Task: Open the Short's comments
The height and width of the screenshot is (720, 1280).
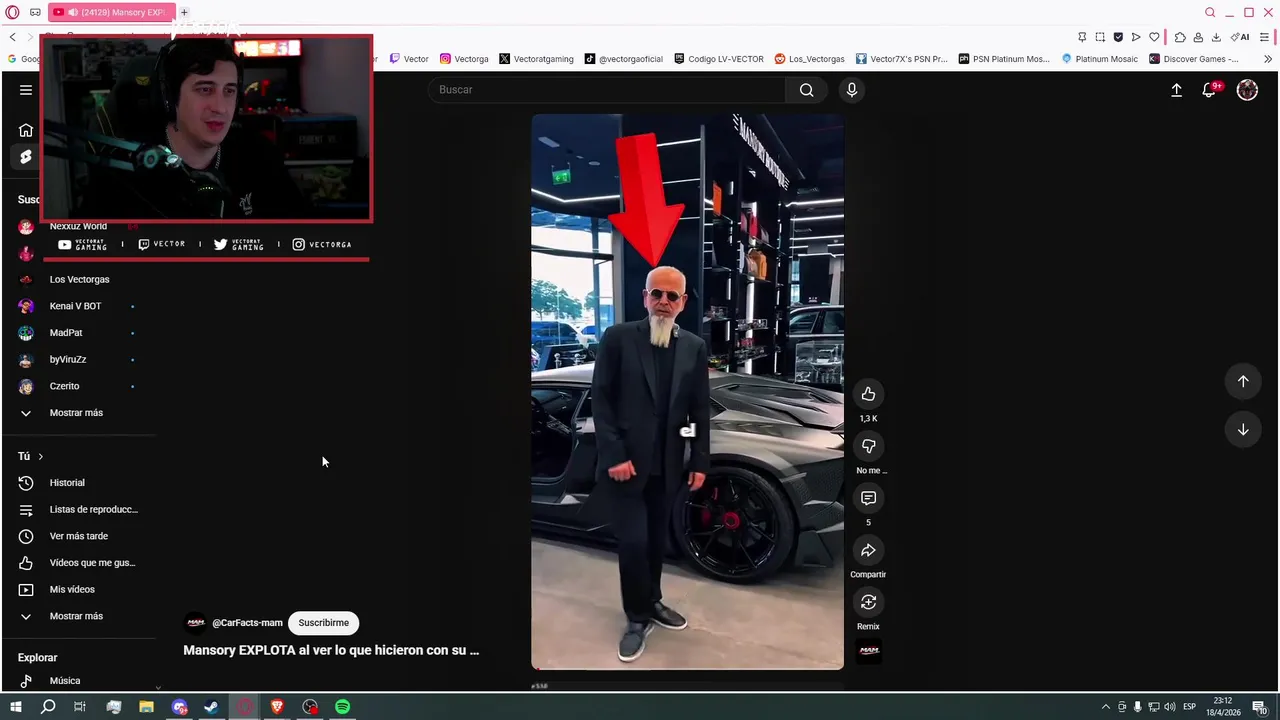Action: click(868, 498)
